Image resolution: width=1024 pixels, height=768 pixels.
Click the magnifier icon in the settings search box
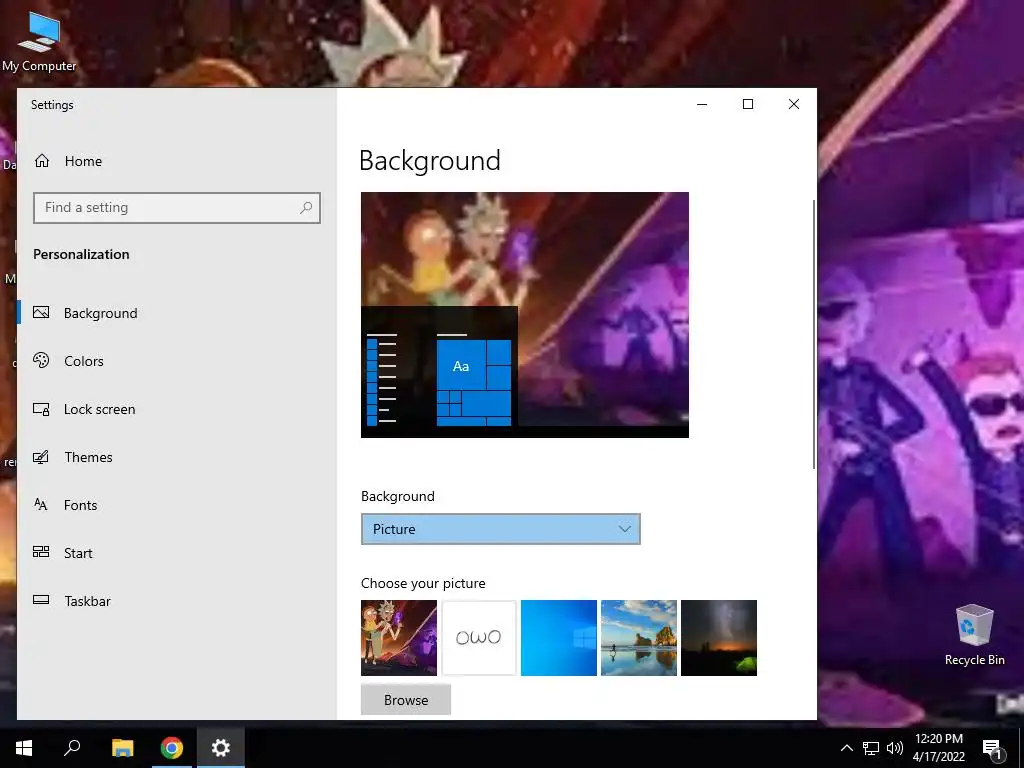click(306, 208)
